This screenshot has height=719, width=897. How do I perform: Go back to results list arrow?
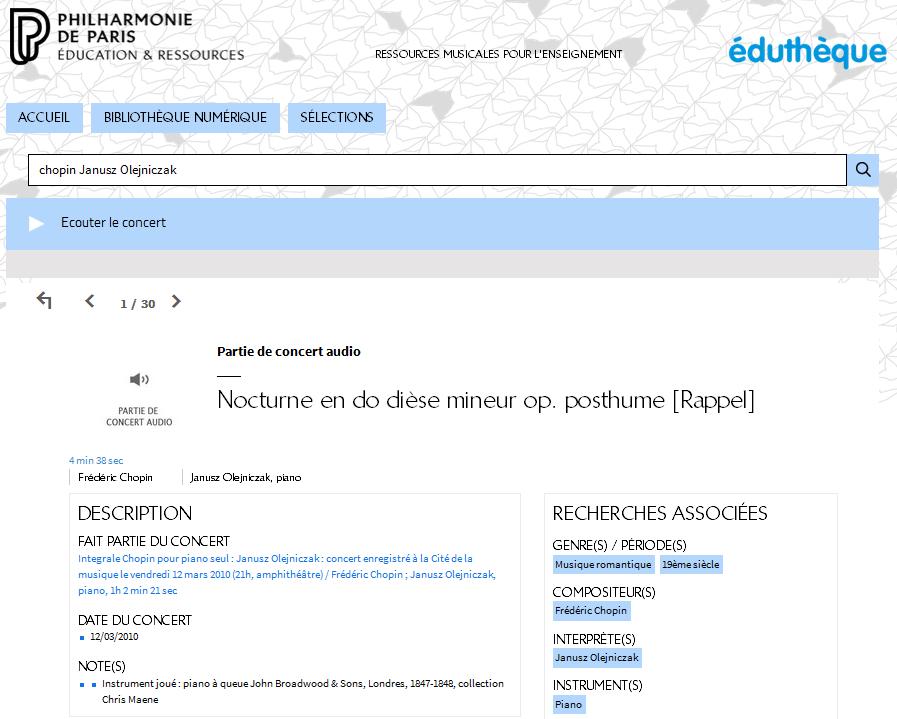(x=44, y=301)
